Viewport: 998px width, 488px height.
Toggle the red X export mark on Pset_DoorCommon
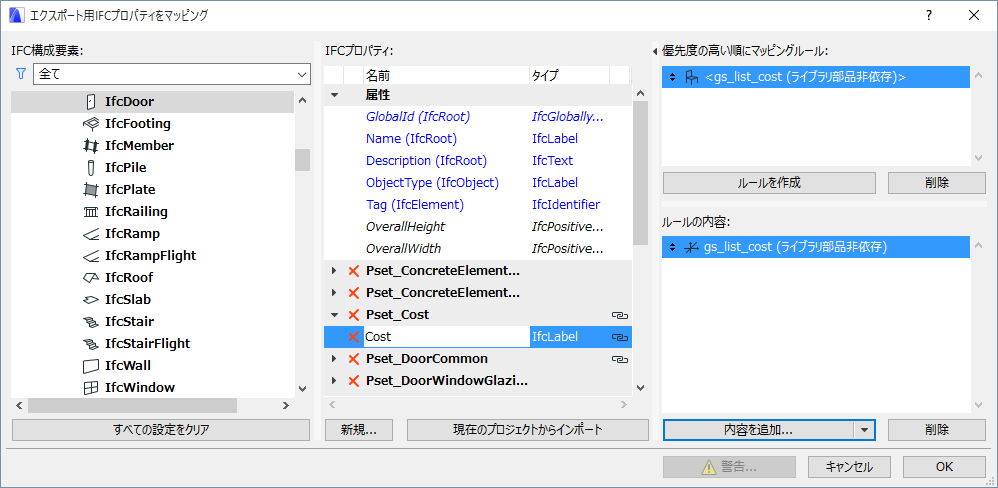click(x=354, y=359)
